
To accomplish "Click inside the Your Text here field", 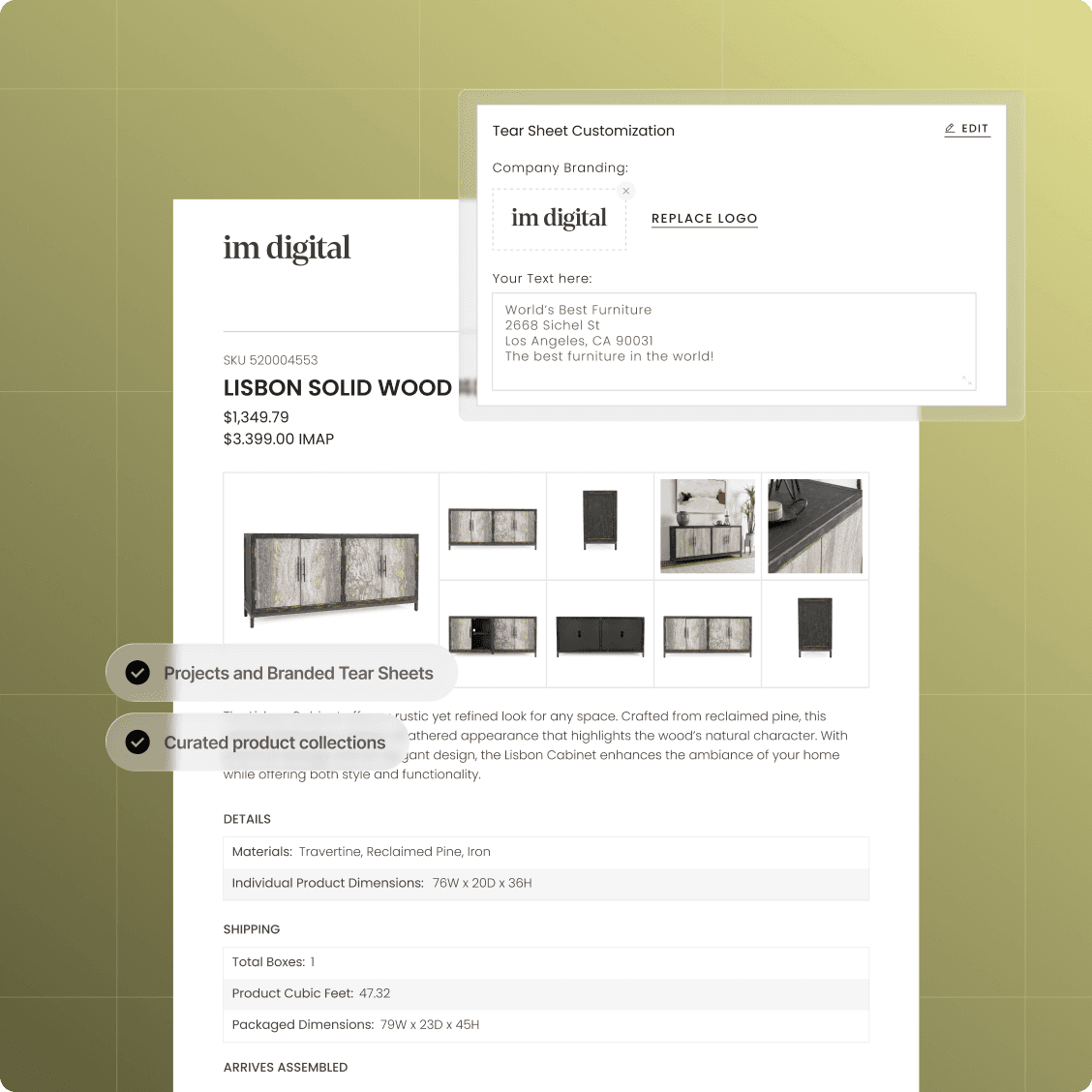I will click(x=733, y=341).
